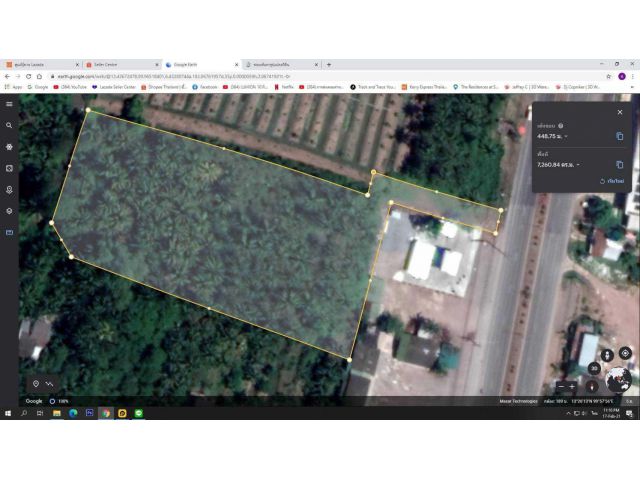Screen dimensions: 640x480
Task: Expand the bookmarks overflow chevron
Action: coord(632,87)
